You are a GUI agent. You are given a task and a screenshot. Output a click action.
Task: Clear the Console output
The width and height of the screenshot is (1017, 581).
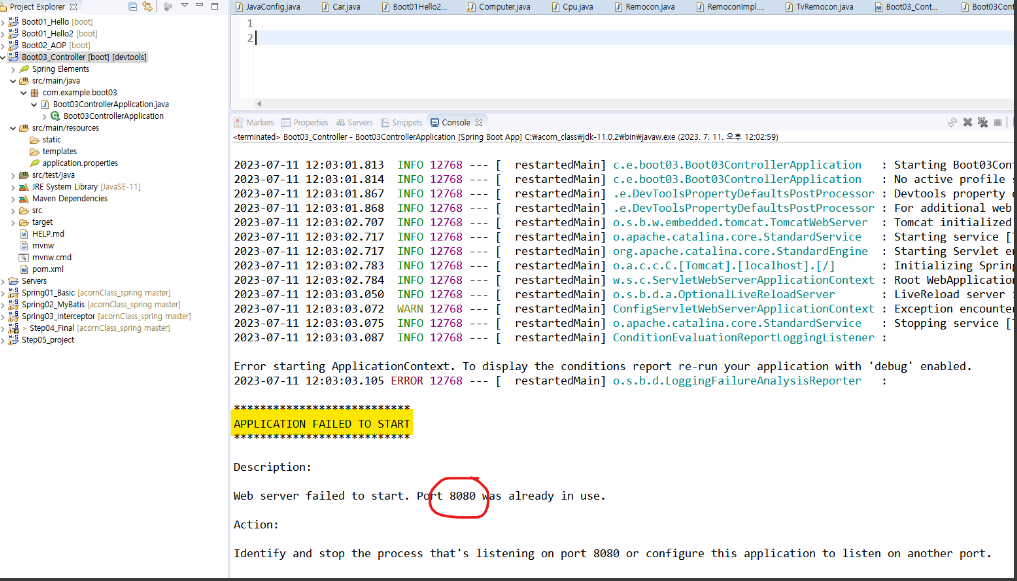pyautogui.click(x=998, y=122)
